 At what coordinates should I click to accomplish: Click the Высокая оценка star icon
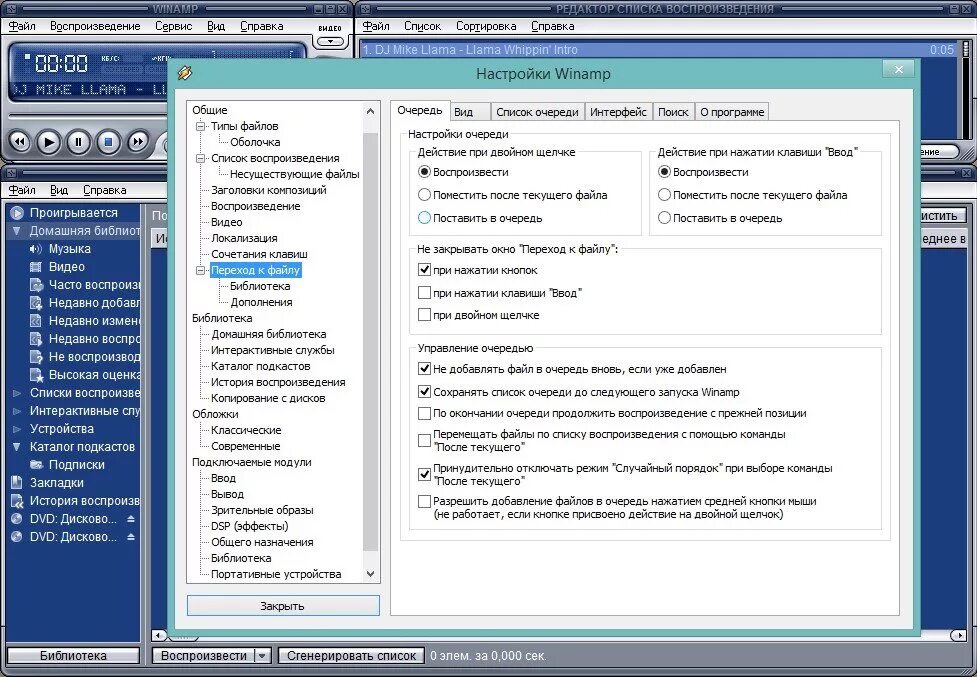[x=36, y=376]
